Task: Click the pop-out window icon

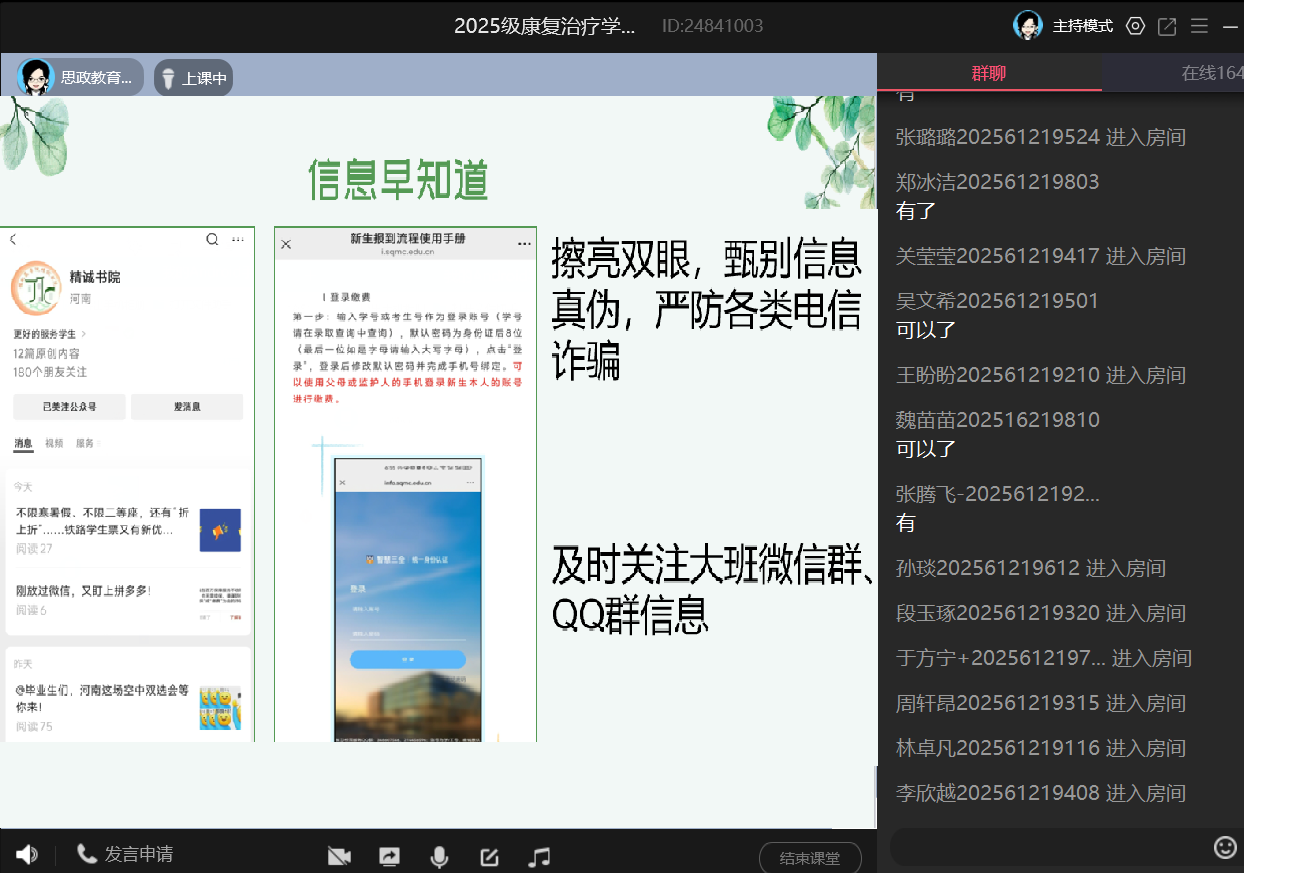Action: [1167, 26]
